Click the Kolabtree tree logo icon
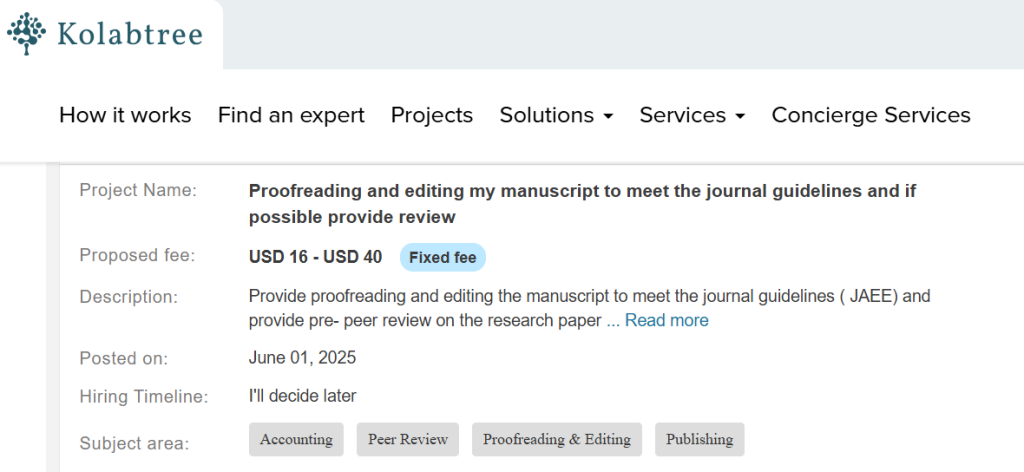Viewport: 1024px width, 472px height. pos(27,34)
